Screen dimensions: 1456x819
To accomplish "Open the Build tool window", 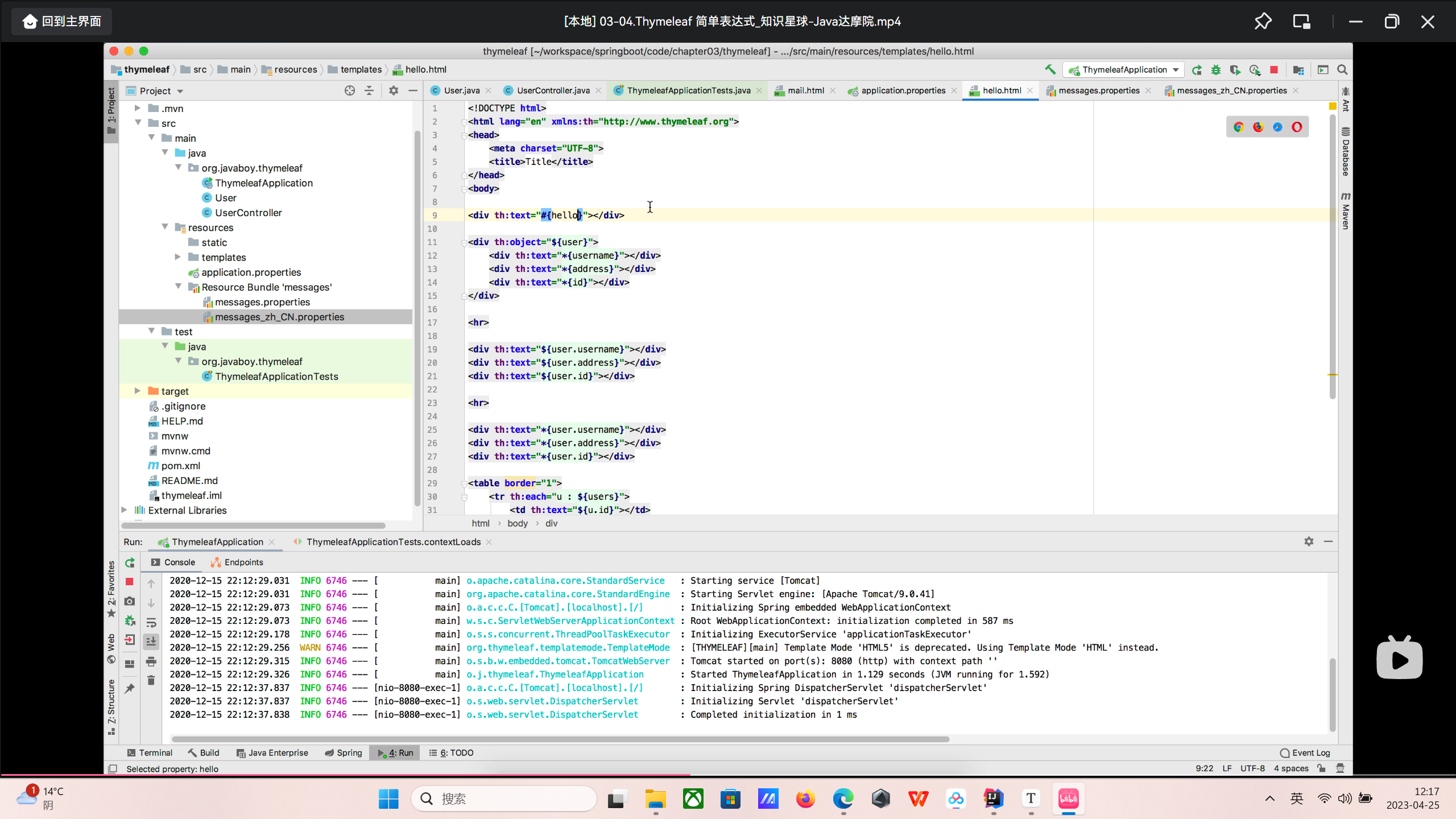I will coord(204,752).
